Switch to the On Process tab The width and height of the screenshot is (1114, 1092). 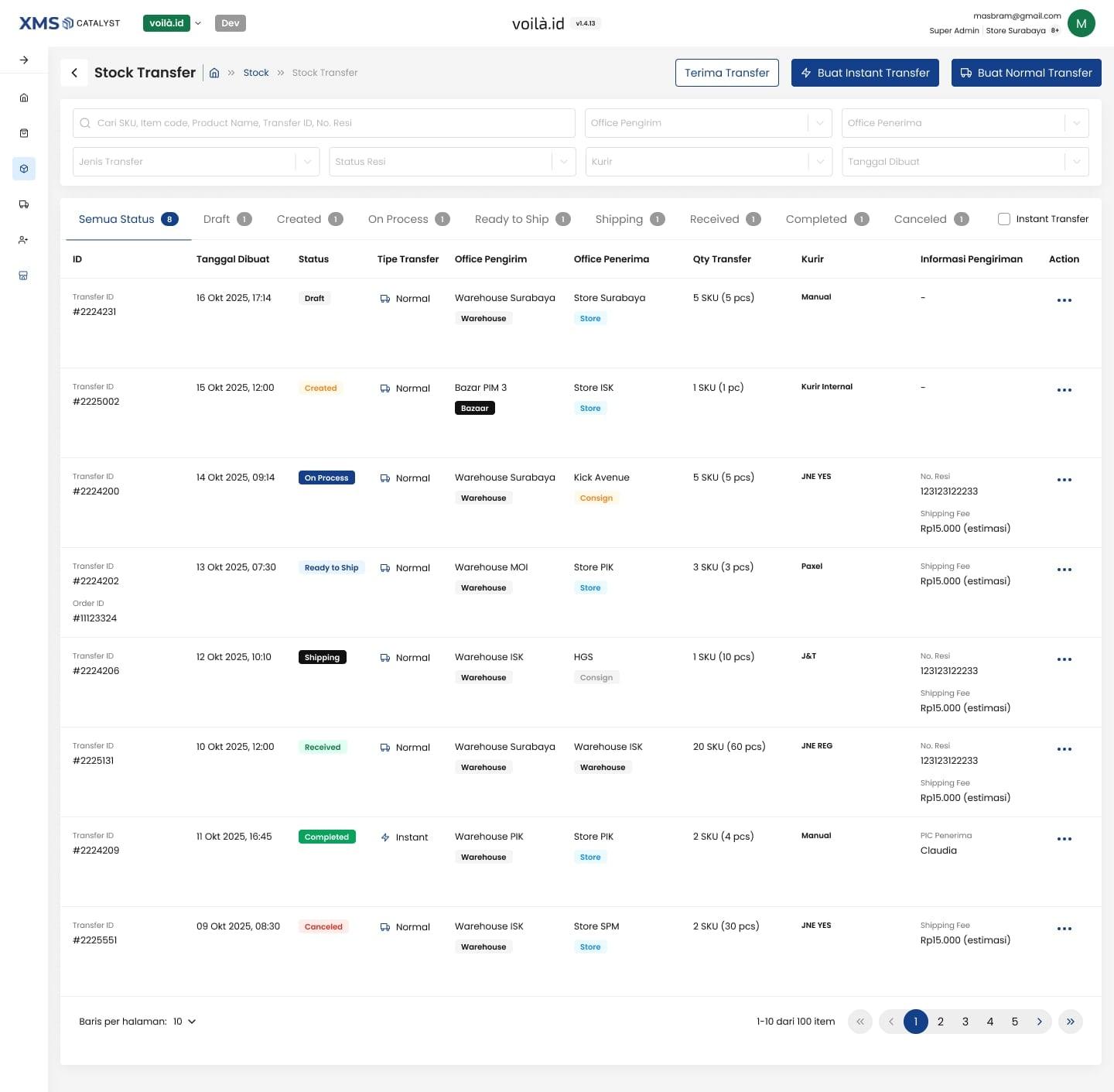(409, 219)
